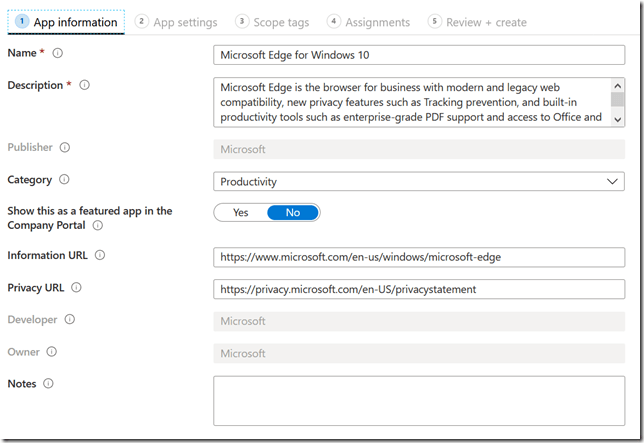The width and height of the screenshot is (644, 443).
Task: Open the Category dropdown showing Productivity
Action: pyautogui.click(x=419, y=182)
